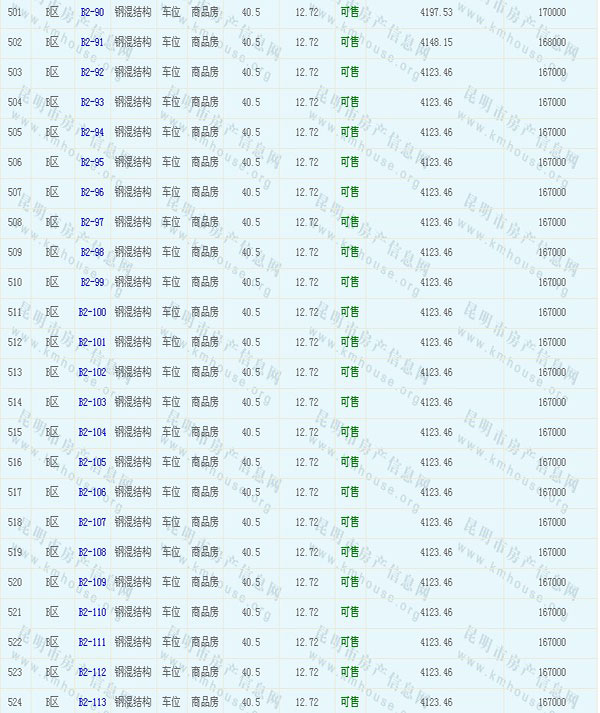Open unit B2-100 details
600x713 pixels.
[x=92, y=312]
